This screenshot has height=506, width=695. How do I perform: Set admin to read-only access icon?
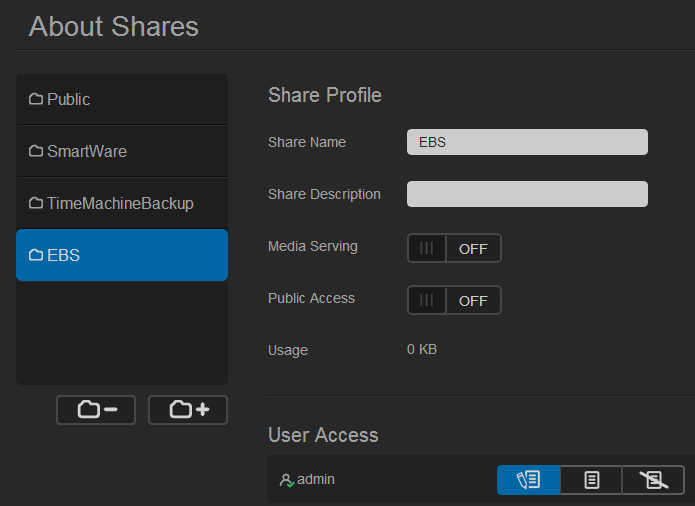(x=591, y=480)
